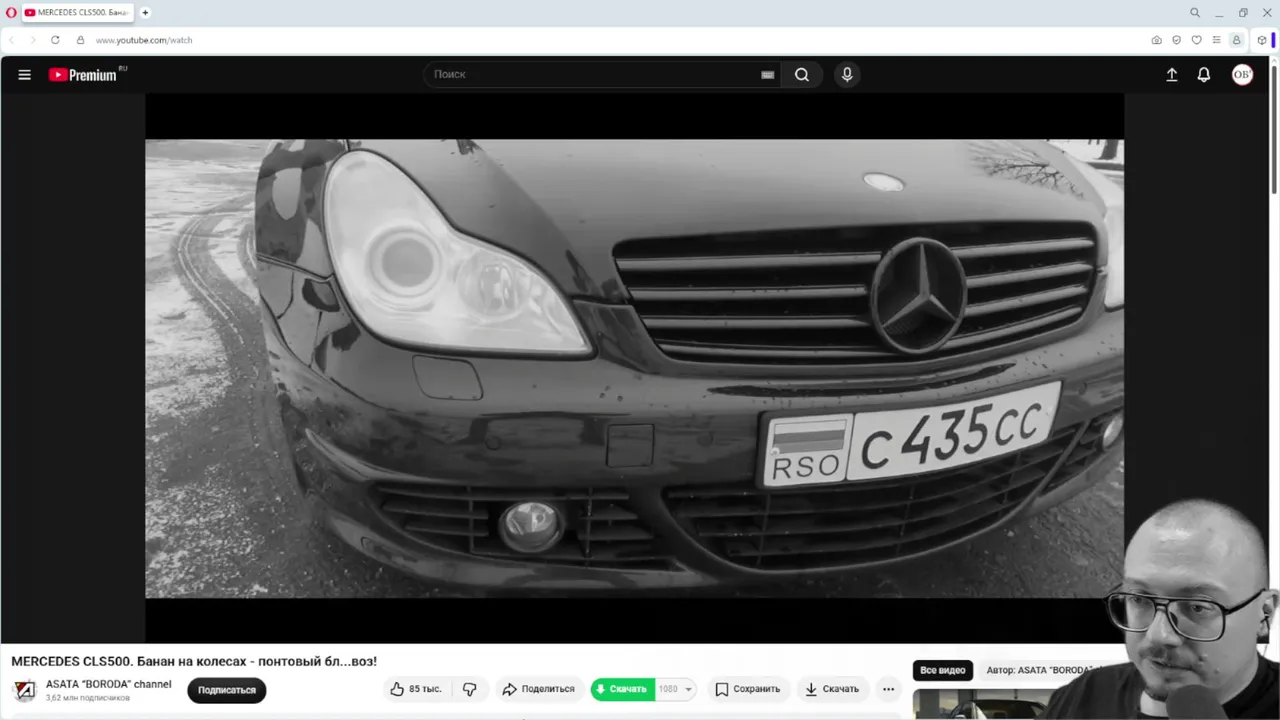Show site security lock info
The height and width of the screenshot is (720, 1280).
[81, 40]
